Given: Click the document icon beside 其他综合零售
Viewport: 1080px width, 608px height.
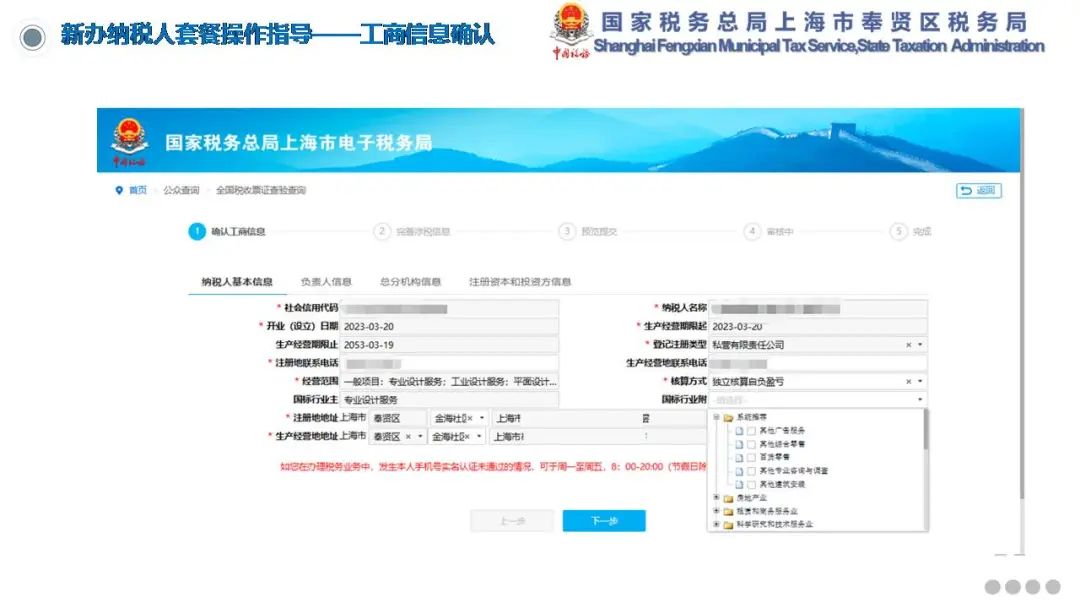Looking at the screenshot, I should (x=740, y=445).
